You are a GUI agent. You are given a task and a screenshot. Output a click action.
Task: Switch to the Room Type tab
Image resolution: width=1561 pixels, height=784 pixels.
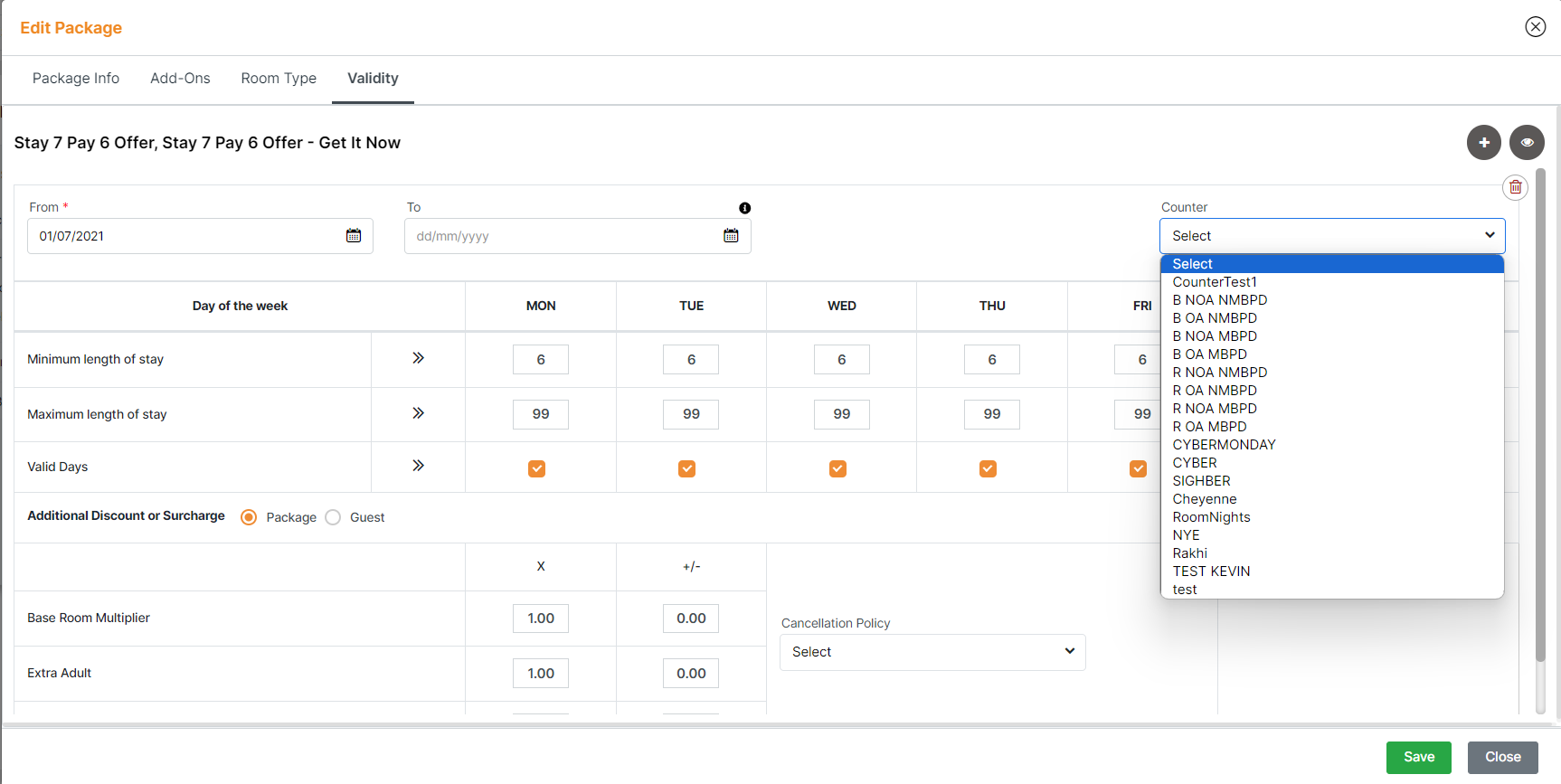point(279,79)
